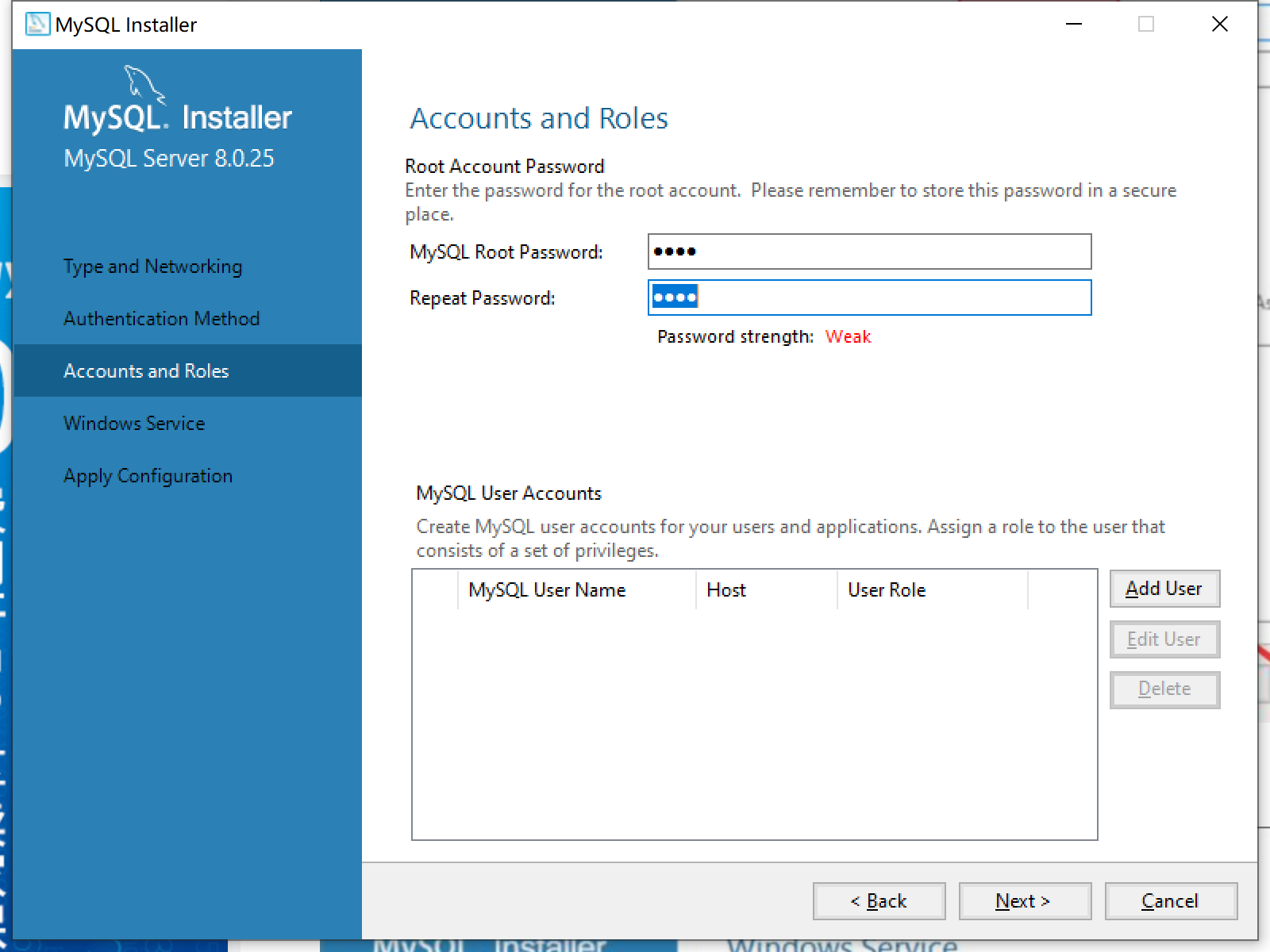Click the Accounts and Roles page heading
Screen dimensions: 1270x952
point(539,118)
